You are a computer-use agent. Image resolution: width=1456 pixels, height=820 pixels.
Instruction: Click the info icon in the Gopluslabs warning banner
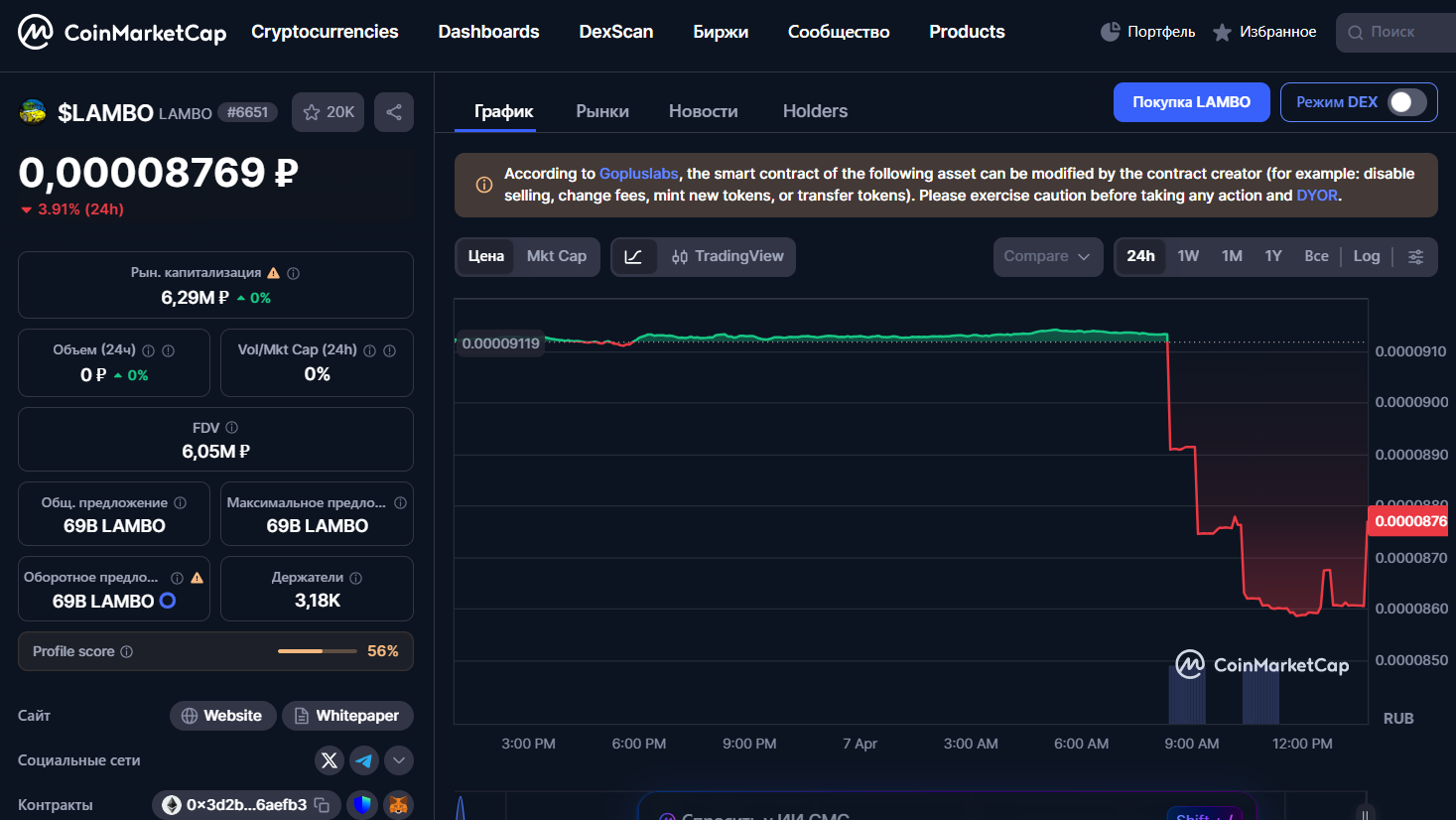point(484,185)
